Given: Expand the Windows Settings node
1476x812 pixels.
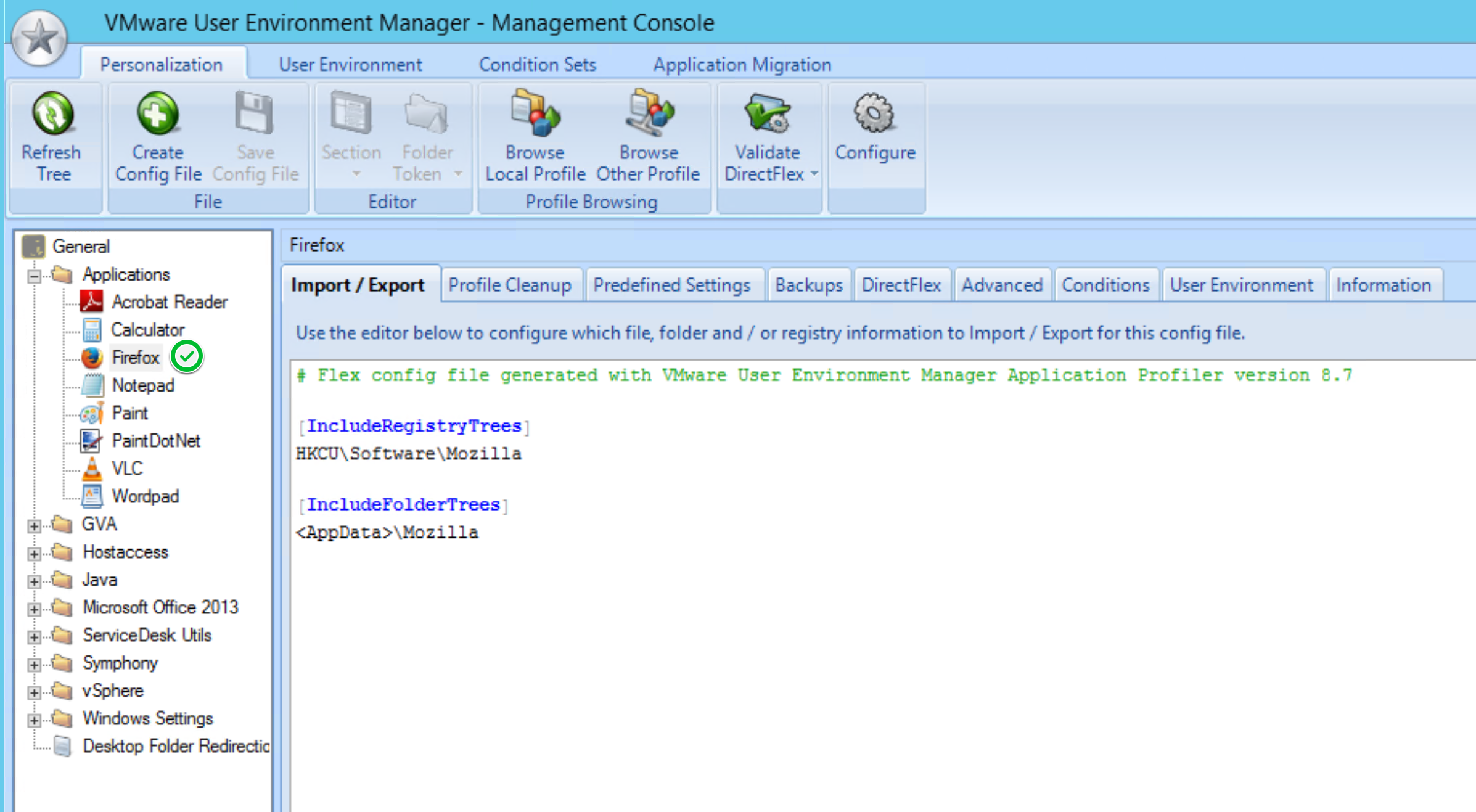Looking at the screenshot, I should 35,720.
